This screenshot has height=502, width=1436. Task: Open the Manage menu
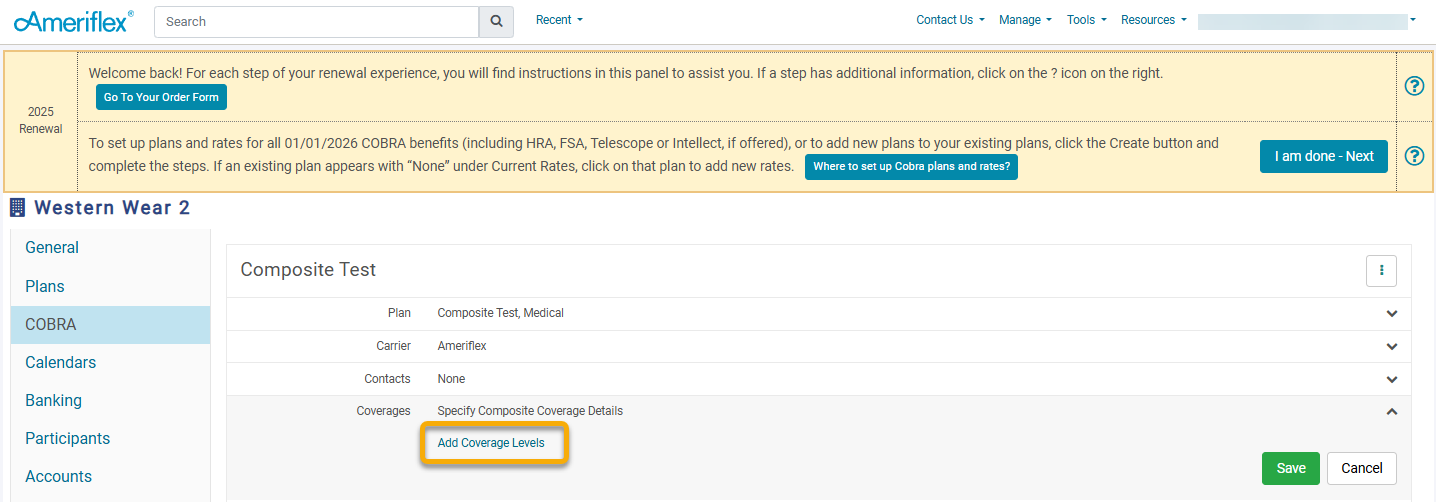click(x=1025, y=20)
